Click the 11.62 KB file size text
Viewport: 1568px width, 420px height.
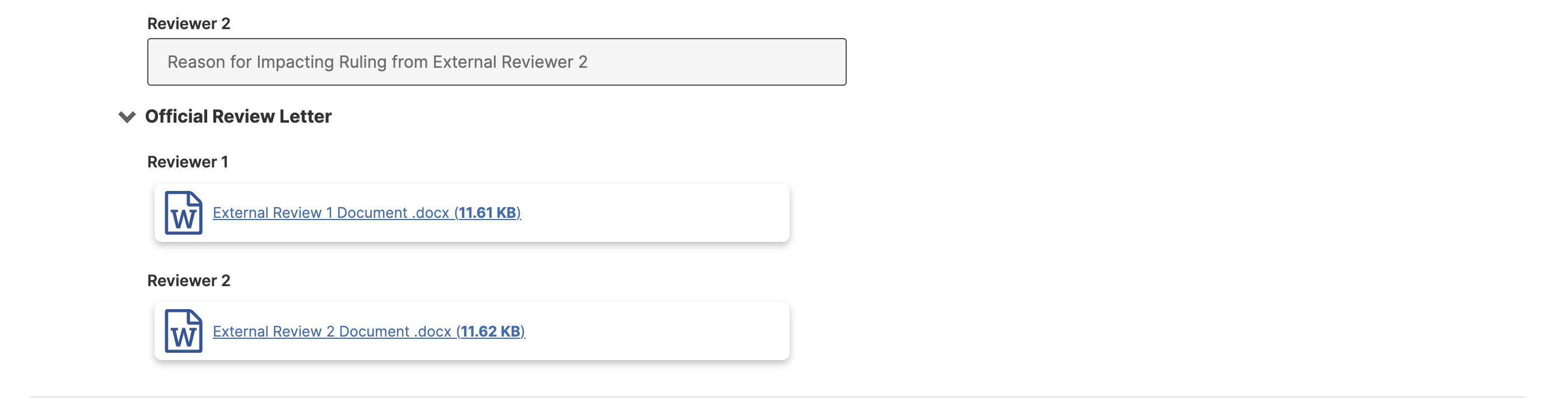point(491,331)
